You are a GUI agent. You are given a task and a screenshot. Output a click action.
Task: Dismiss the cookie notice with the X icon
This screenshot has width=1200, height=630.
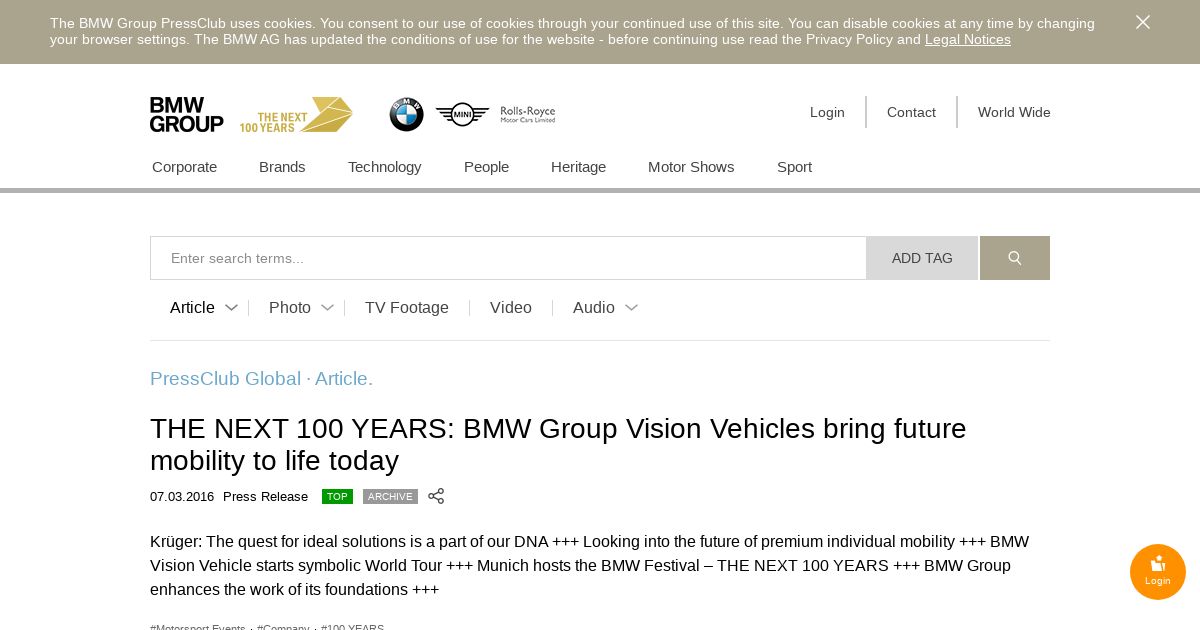click(x=1143, y=22)
